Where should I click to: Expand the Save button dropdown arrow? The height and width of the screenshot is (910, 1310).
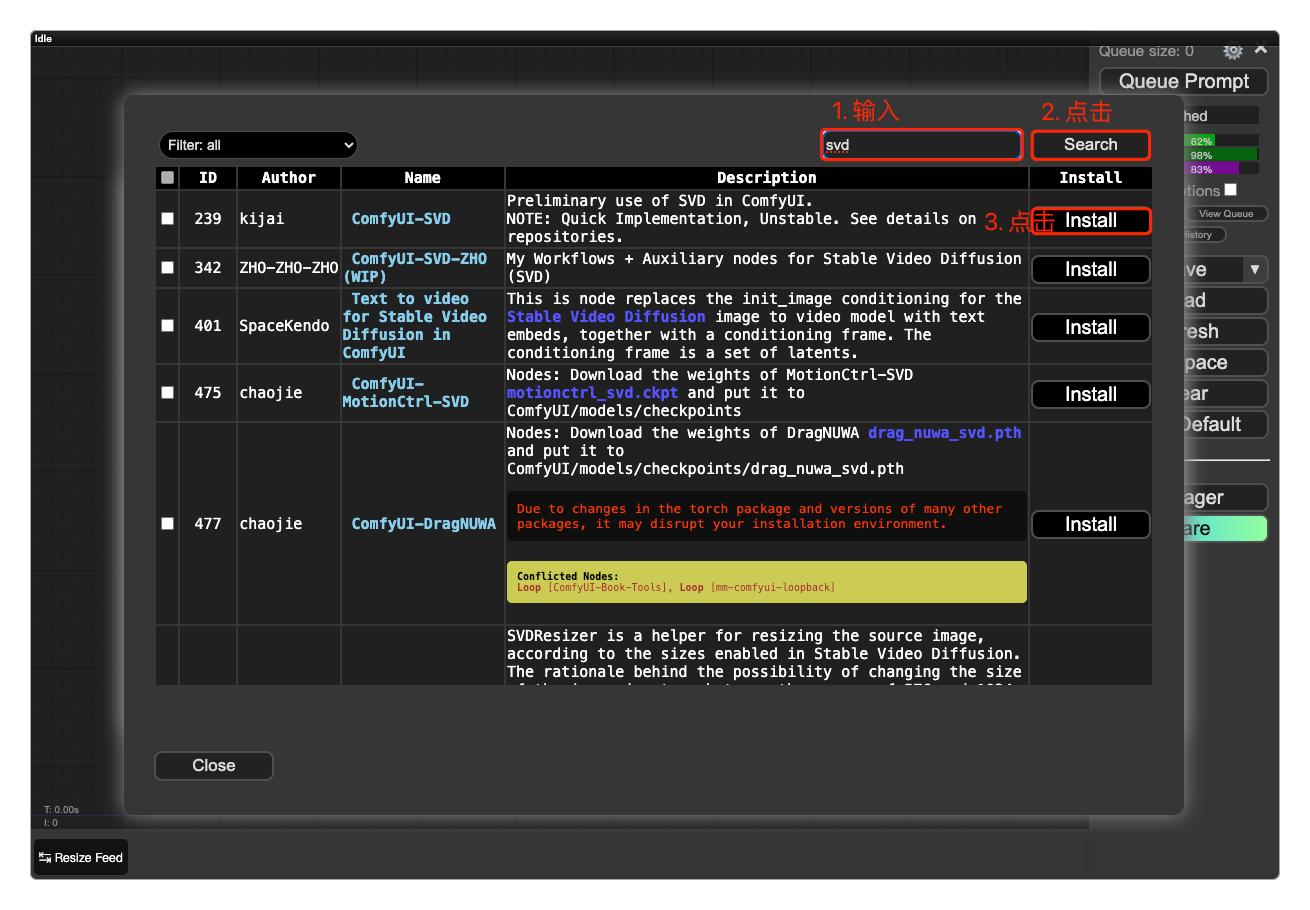tap(1255, 269)
